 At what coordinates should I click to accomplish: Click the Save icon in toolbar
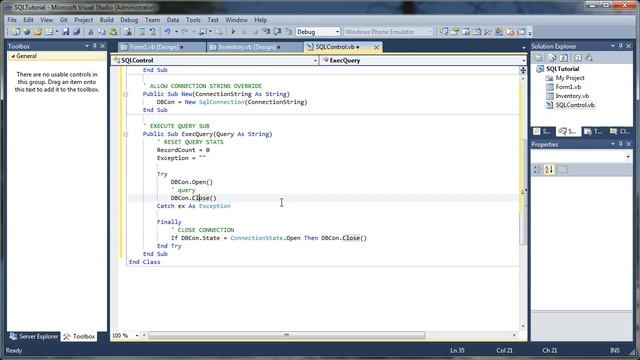pyautogui.click(x=65, y=32)
